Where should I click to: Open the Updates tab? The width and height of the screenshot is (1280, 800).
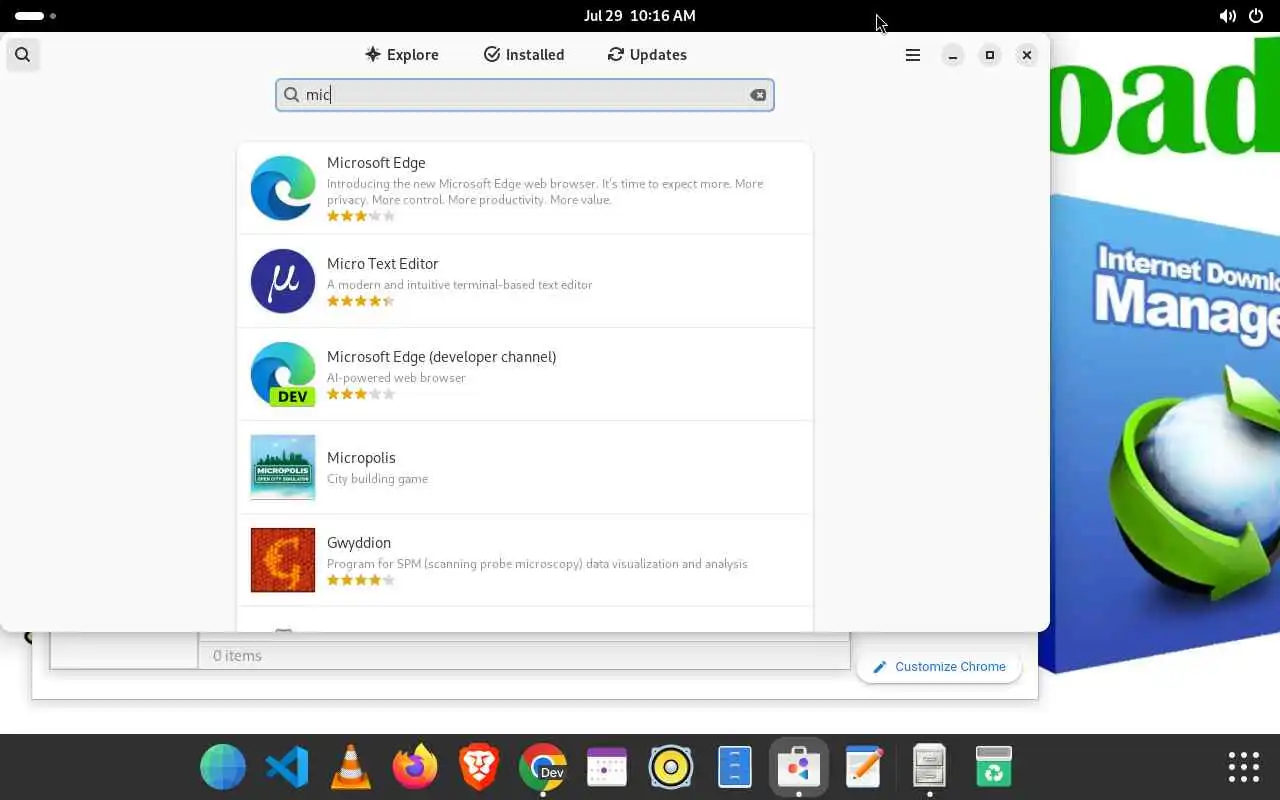point(647,55)
